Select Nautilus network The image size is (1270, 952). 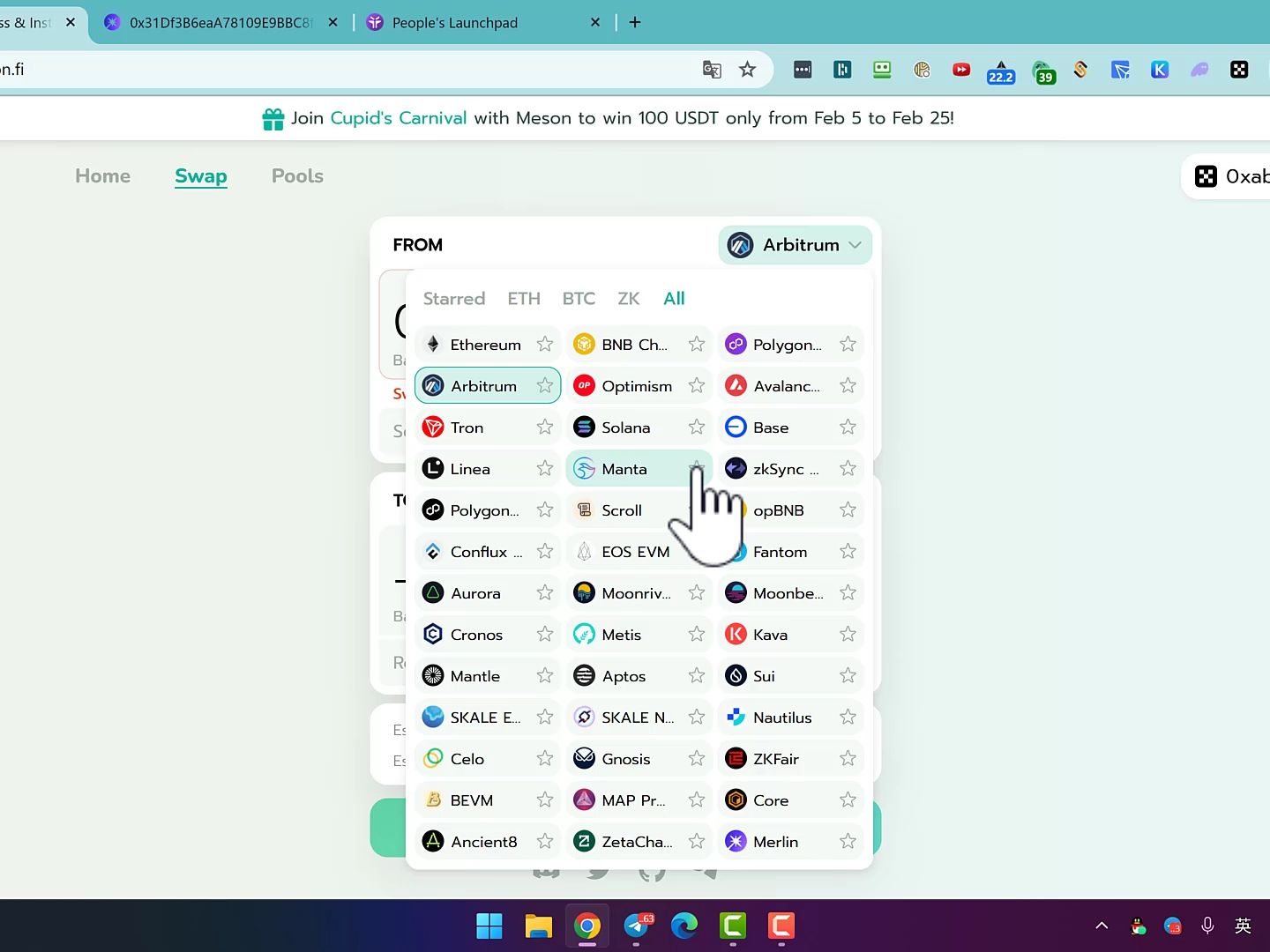click(790, 718)
